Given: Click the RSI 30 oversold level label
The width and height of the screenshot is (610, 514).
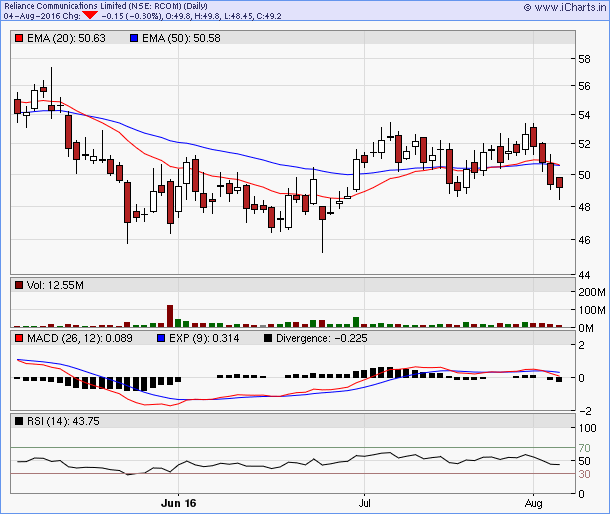Looking at the screenshot, I should (x=584, y=474).
